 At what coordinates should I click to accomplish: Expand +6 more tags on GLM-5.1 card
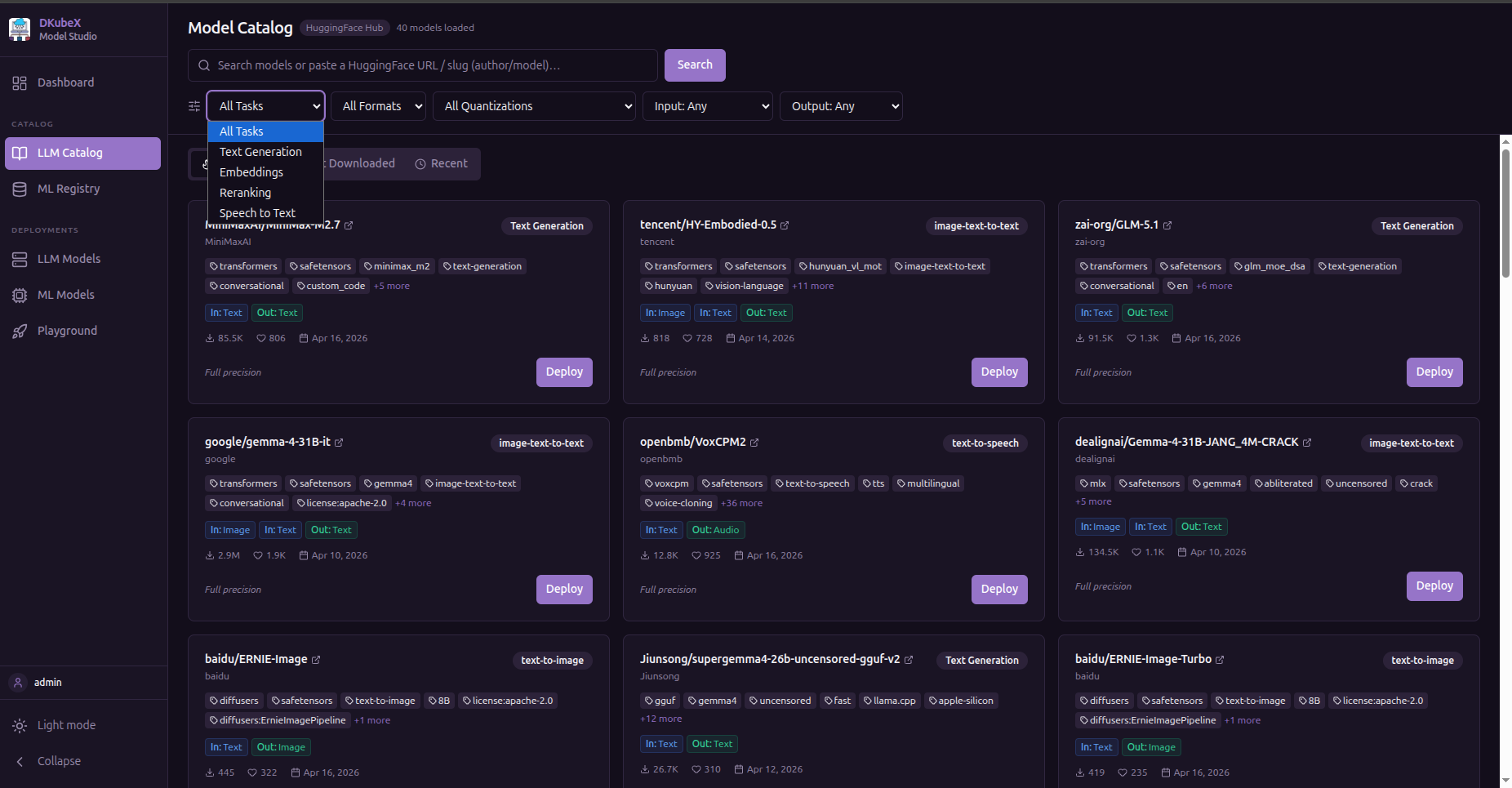point(1215,286)
